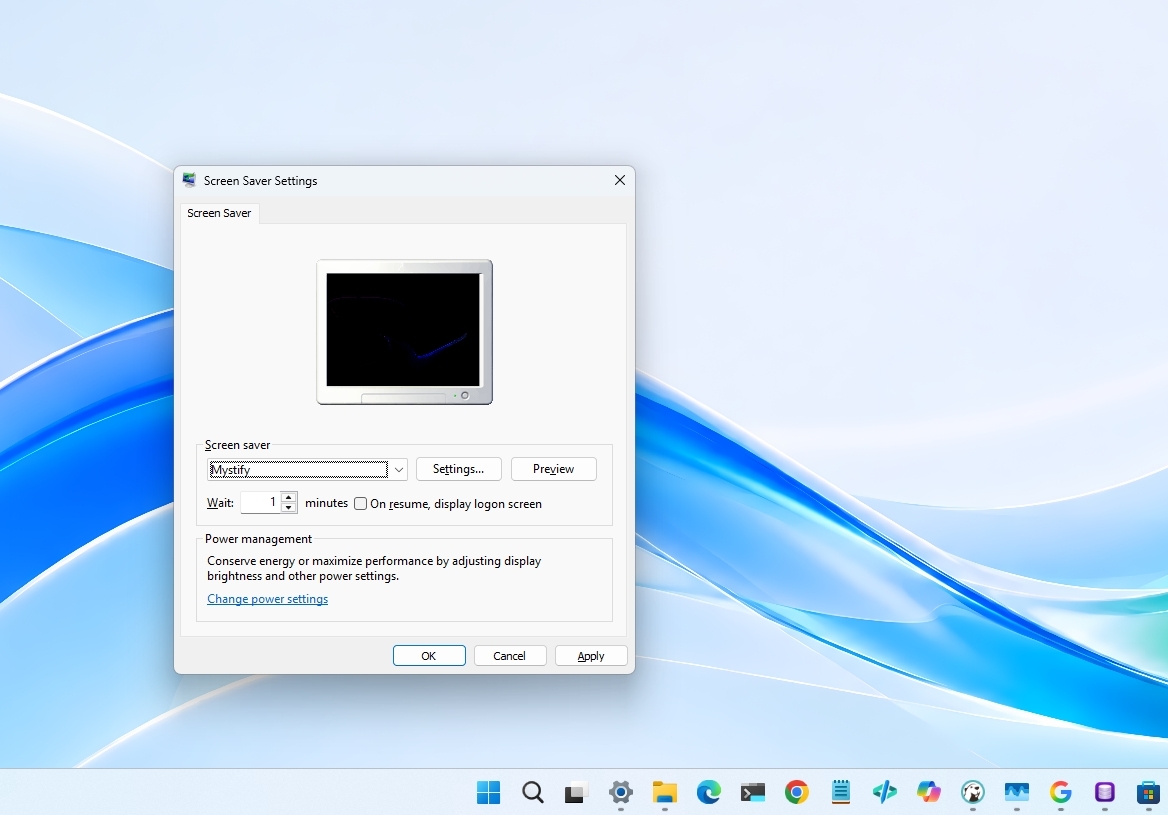
Task: Select the Screen Saver tab
Action: click(219, 213)
